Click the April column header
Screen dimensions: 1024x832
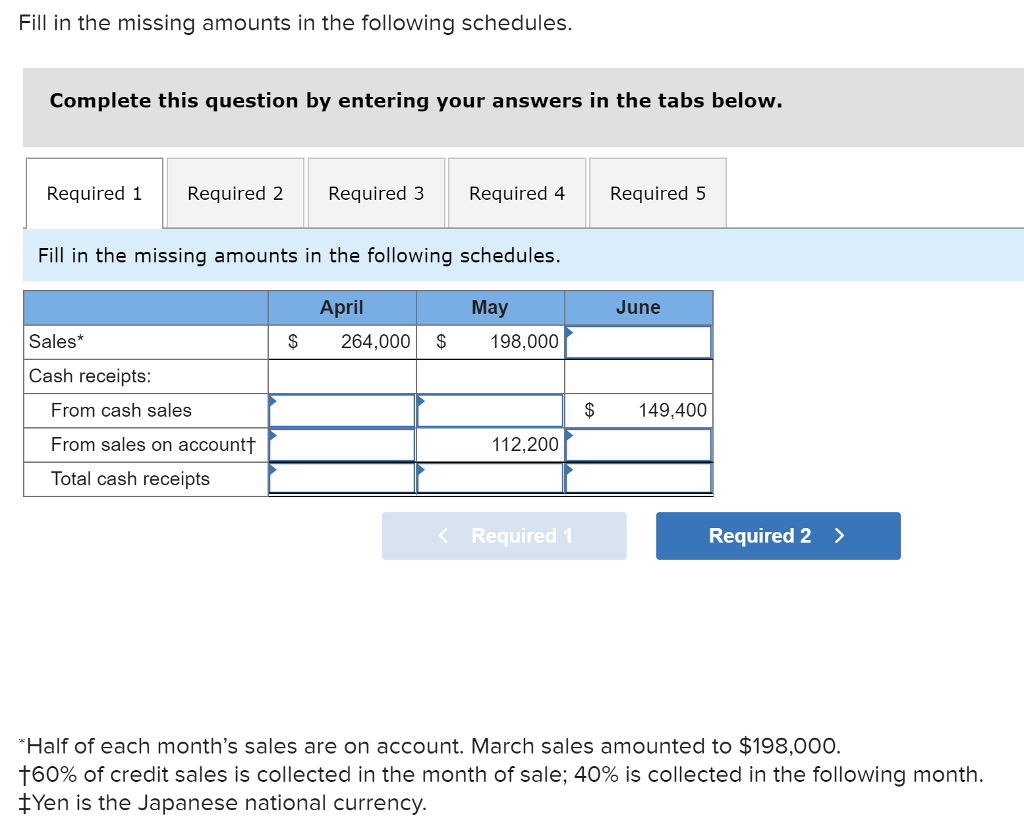(341, 307)
